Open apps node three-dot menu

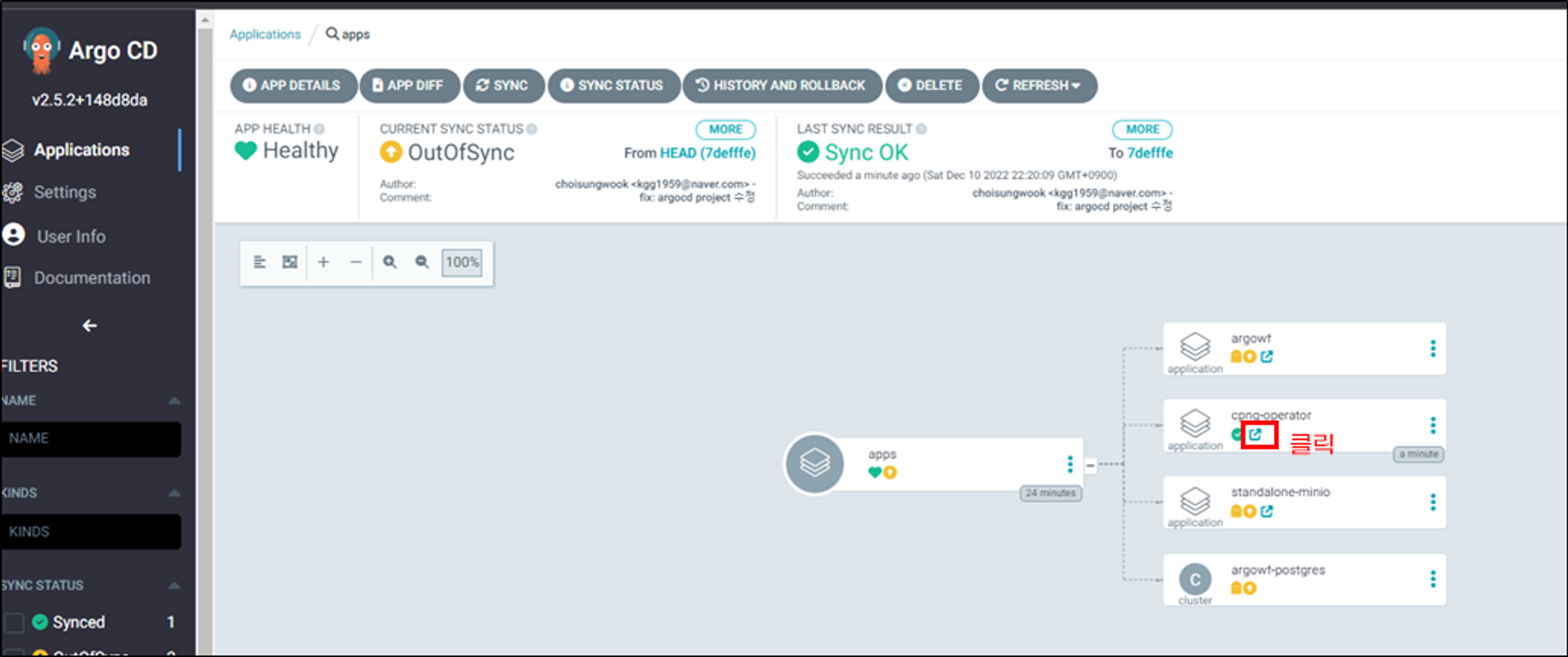coord(1070,464)
